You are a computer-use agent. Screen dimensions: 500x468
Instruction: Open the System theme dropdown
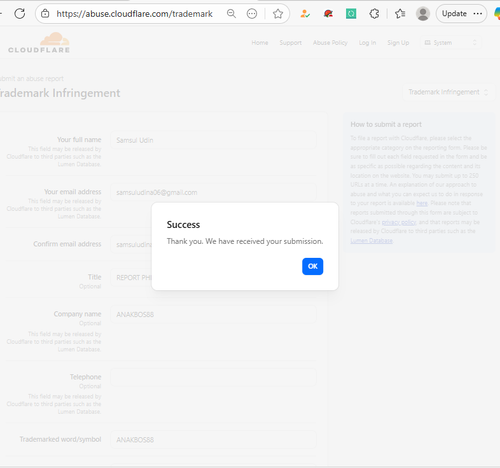(x=450, y=43)
